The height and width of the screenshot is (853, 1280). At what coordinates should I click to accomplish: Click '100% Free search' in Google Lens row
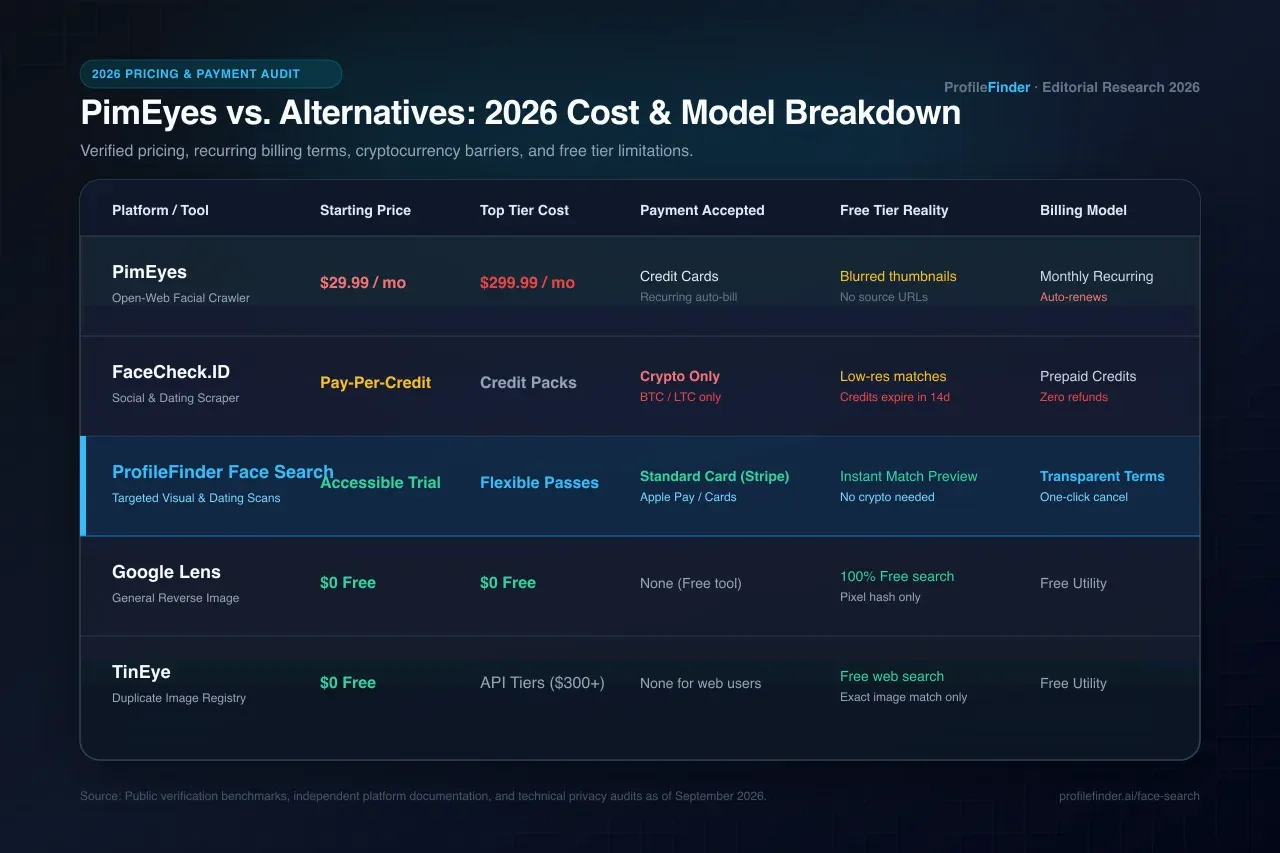(897, 576)
